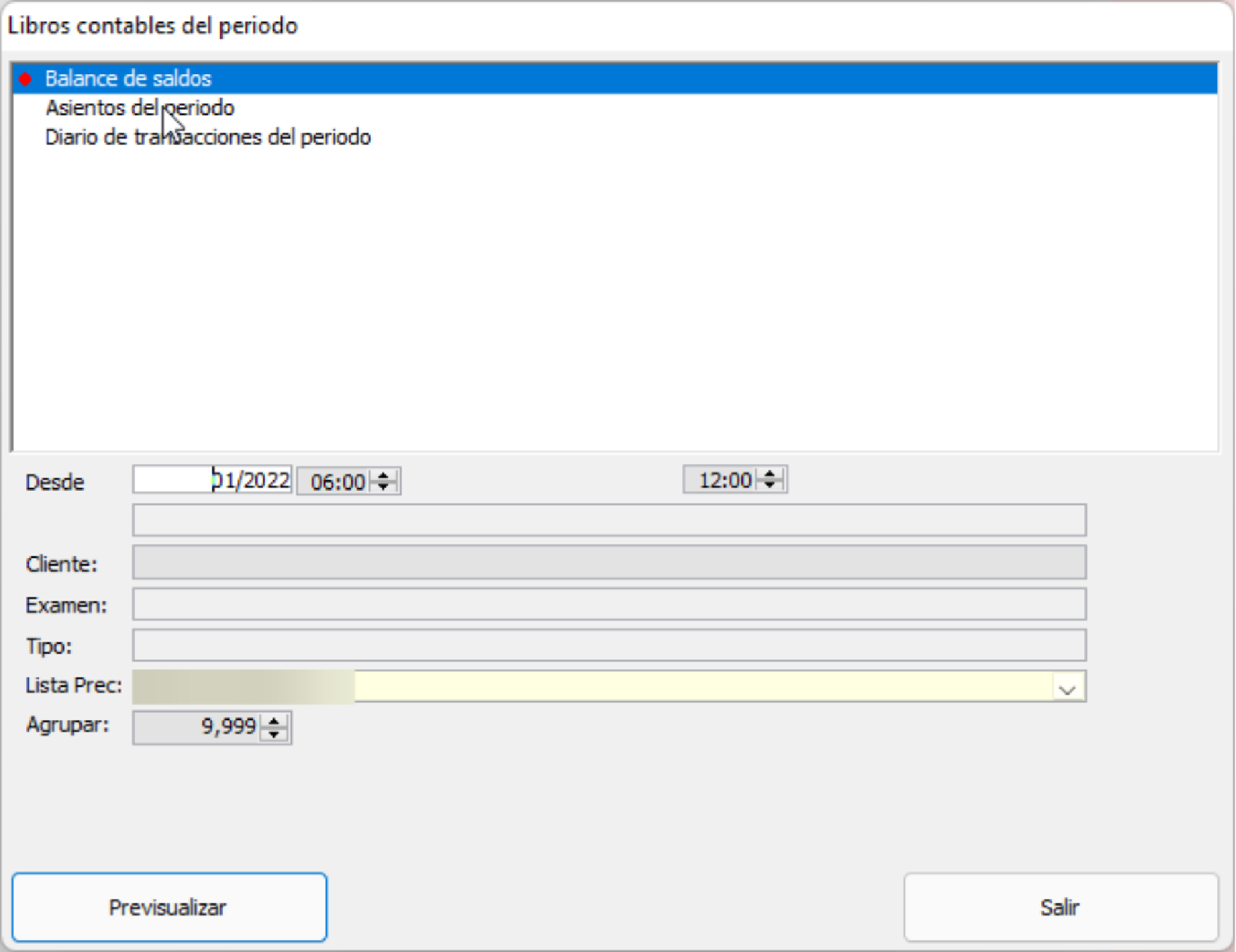
Task: Increase the 12:00 time with up arrow
Action: (770, 474)
